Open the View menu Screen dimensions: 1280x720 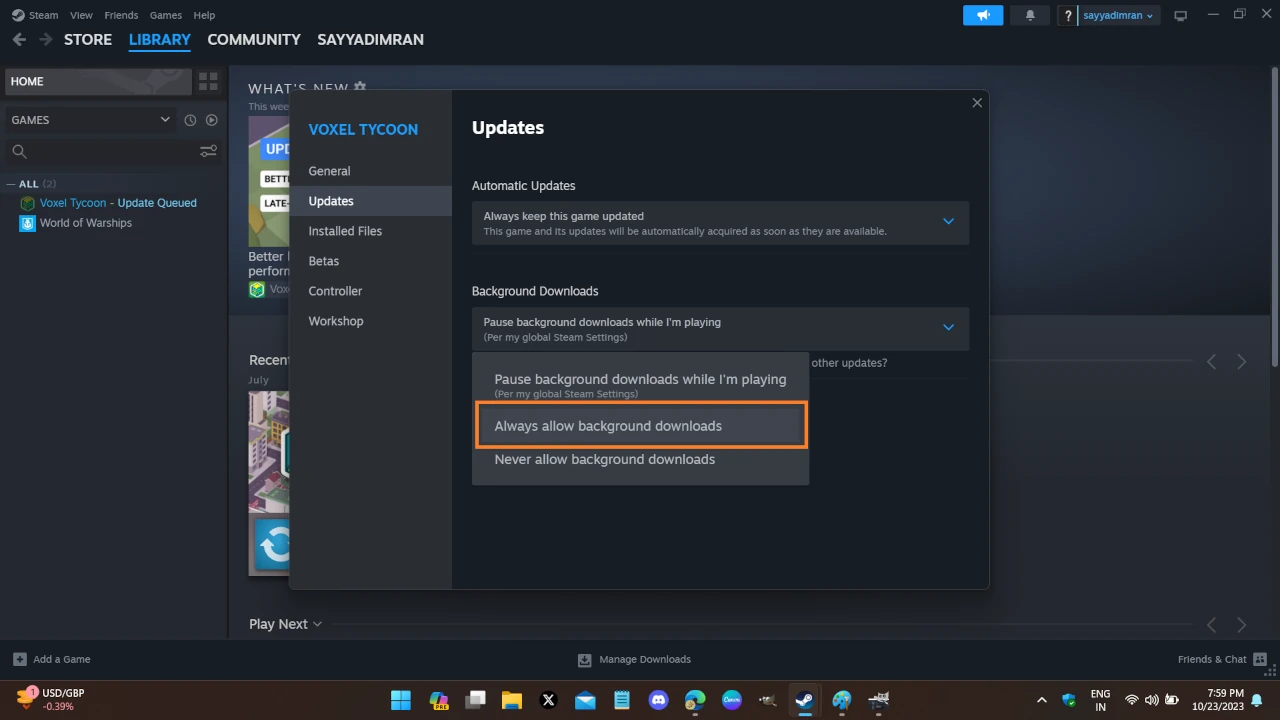point(81,15)
